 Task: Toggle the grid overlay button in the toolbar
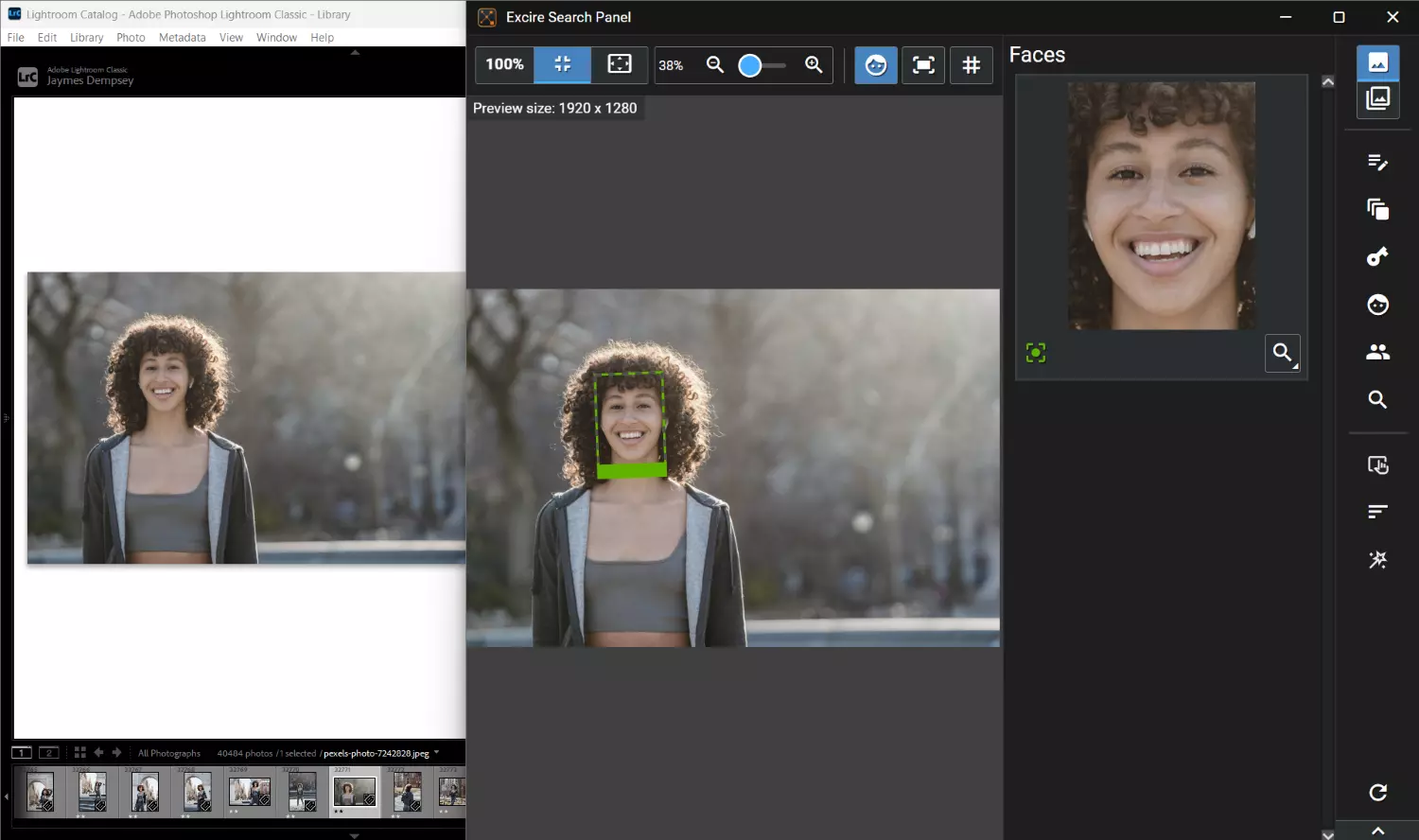971,65
